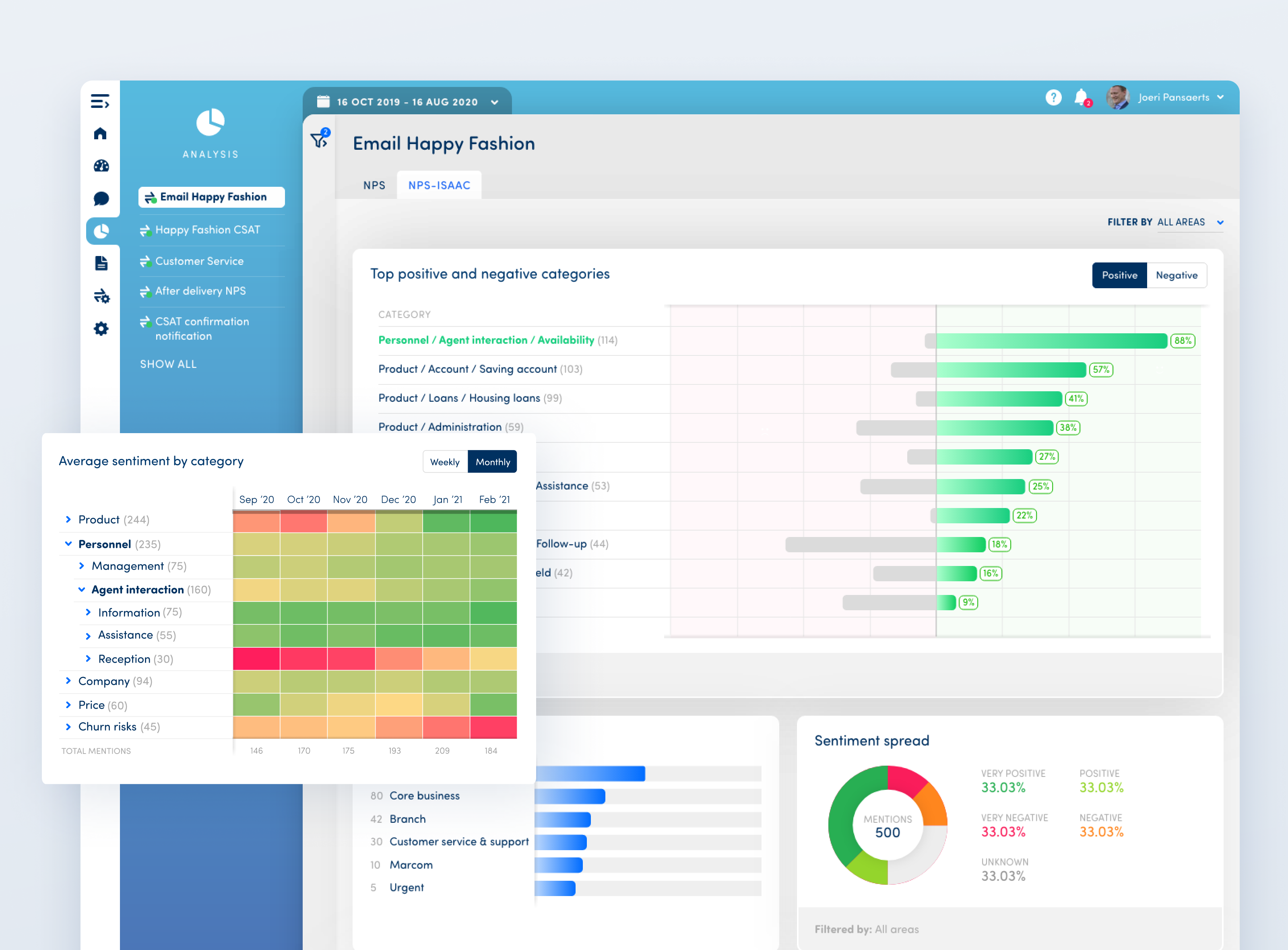
Task: Switch chart to Weekly view
Action: point(445,461)
